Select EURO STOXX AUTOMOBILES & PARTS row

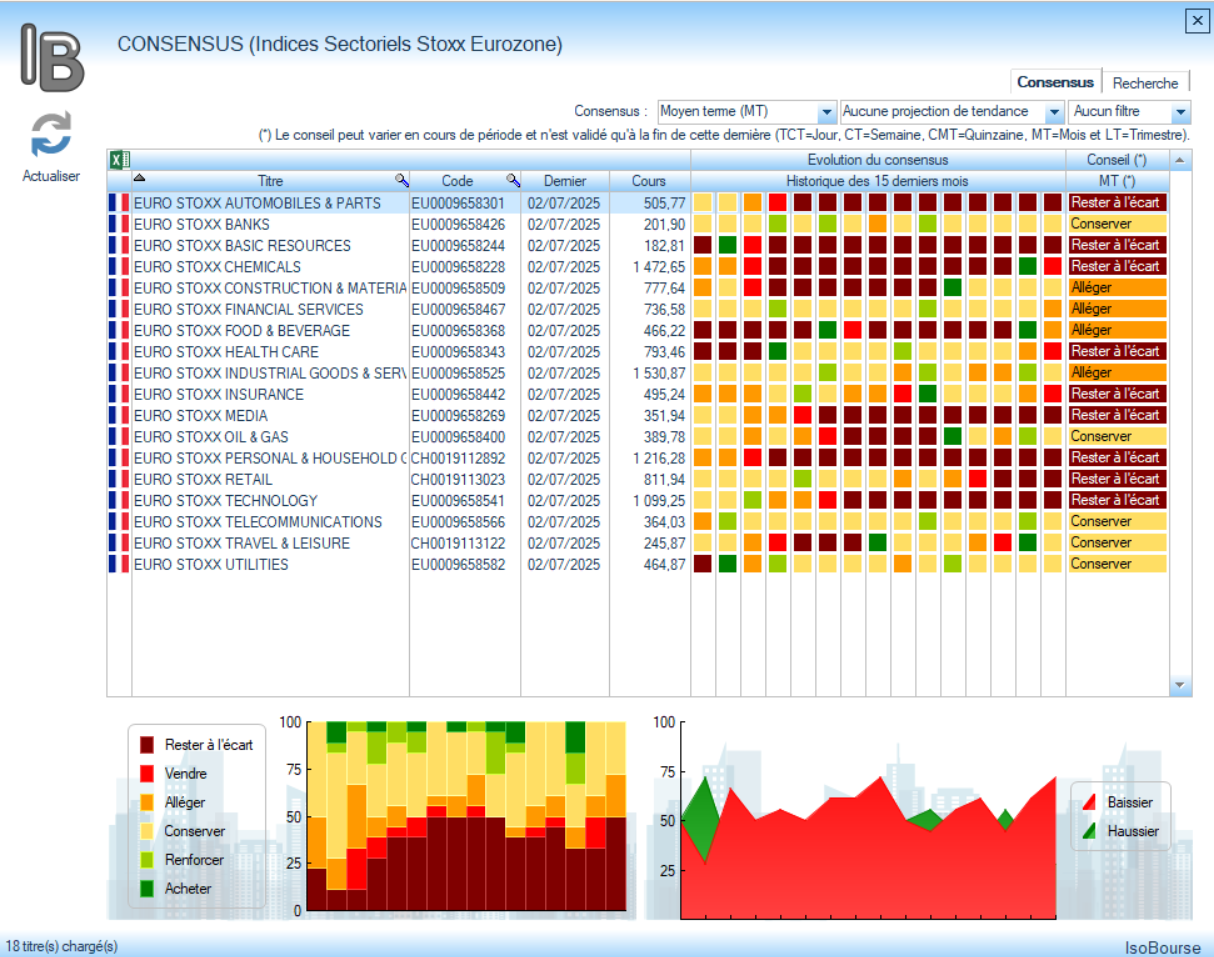point(637,203)
